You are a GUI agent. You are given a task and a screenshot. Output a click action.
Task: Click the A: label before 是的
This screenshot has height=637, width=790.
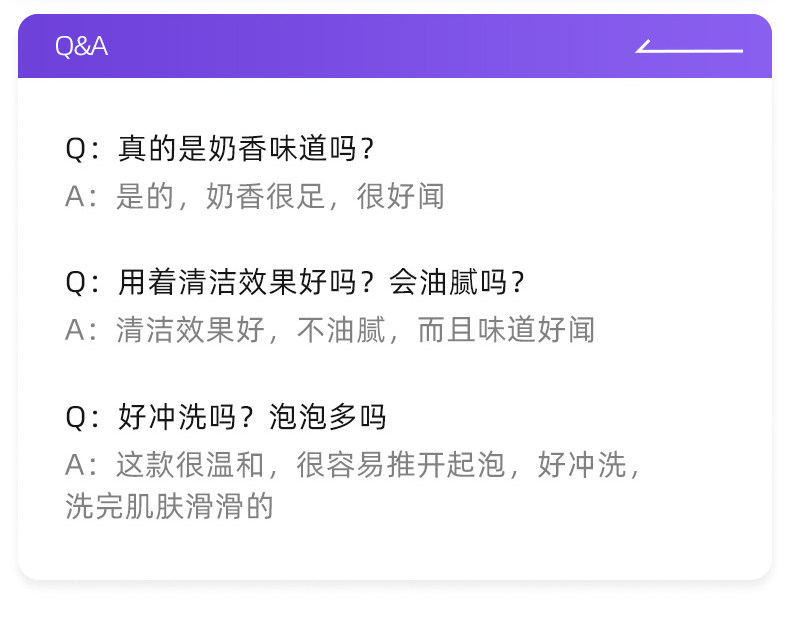(82, 196)
